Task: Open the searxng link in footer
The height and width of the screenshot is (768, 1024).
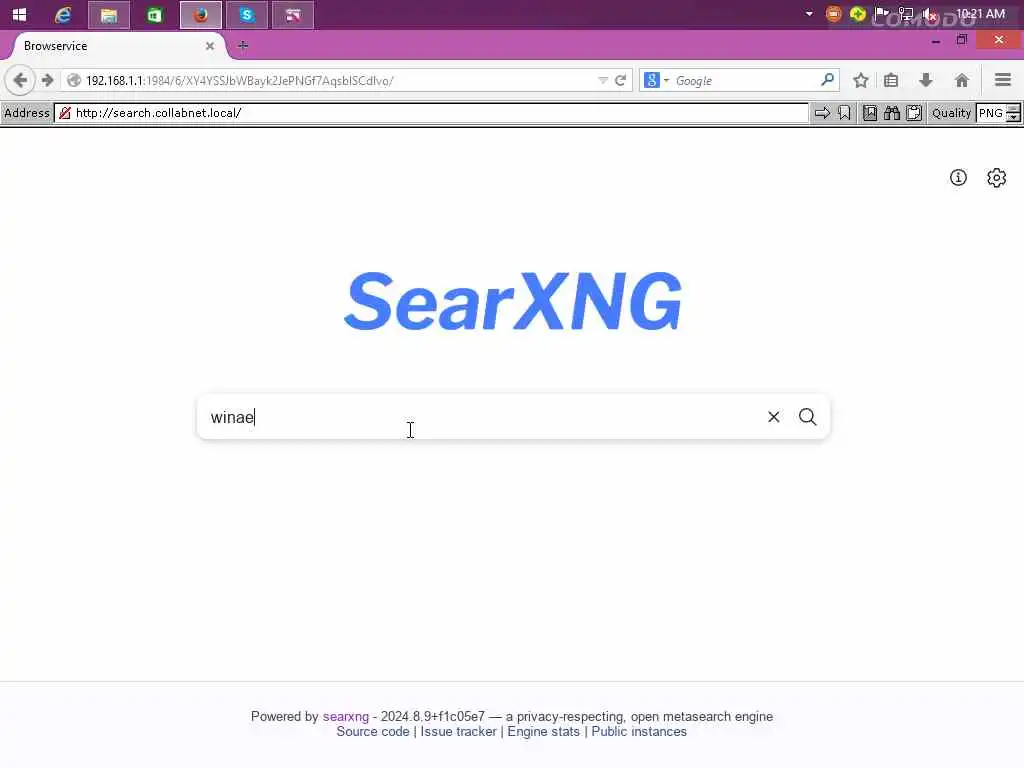Action: 345,716
